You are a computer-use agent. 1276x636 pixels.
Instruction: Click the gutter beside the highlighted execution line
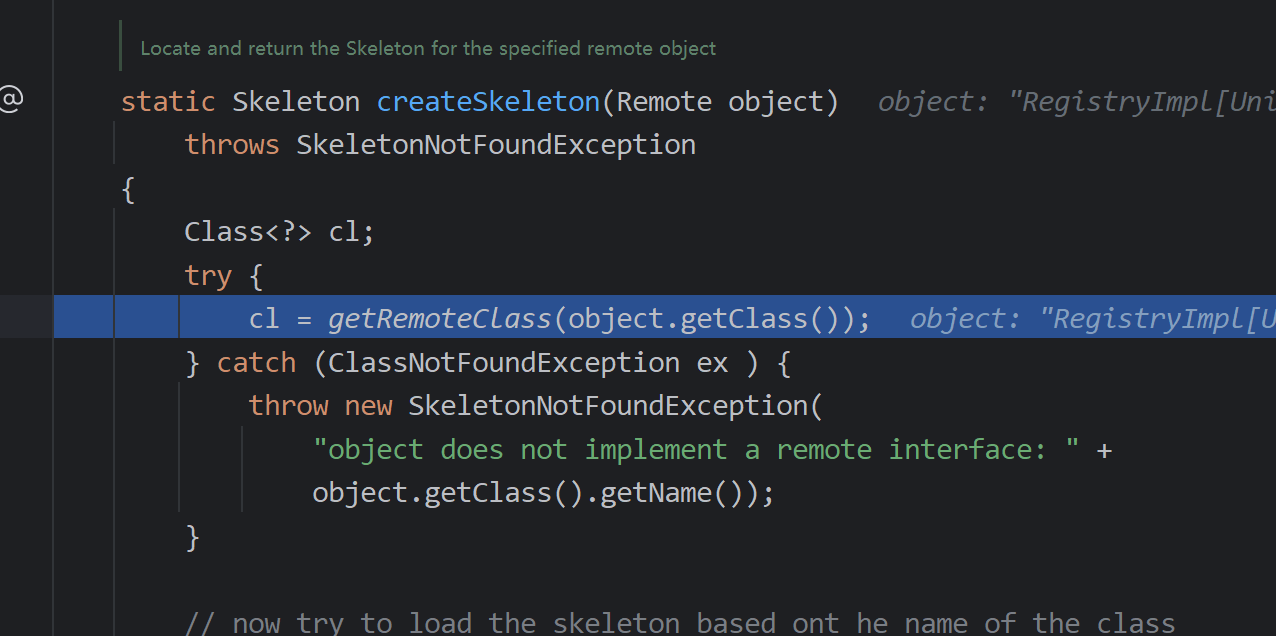coord(26,319)
